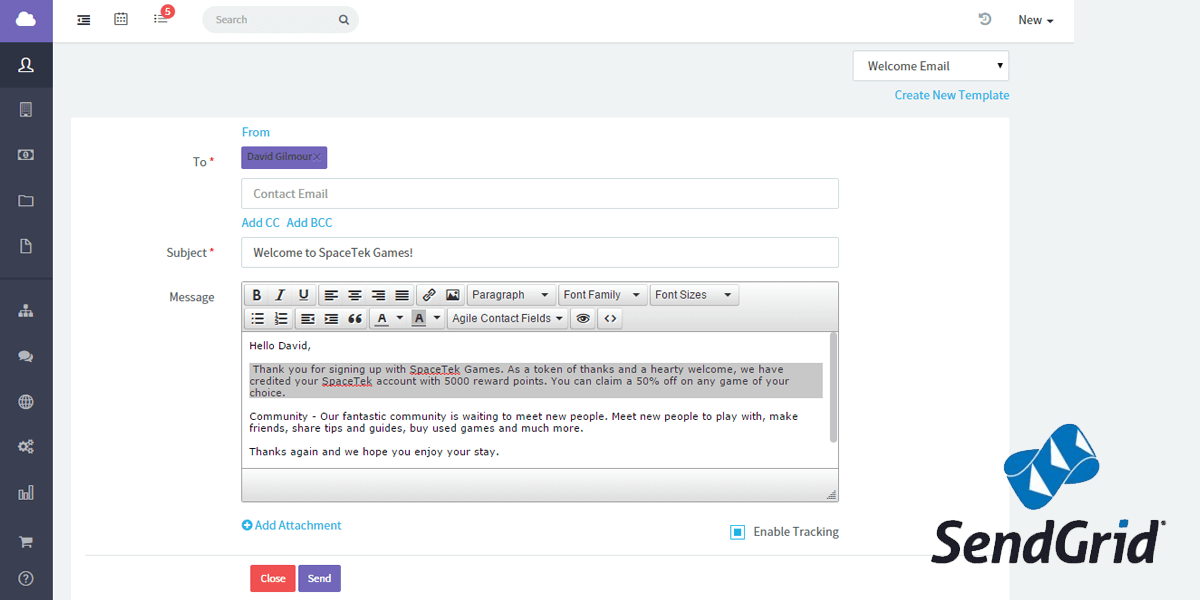This screenshot has width=1200, height=600.
Task: Open the Welcome Email template dropdown
Action: pyautogui.click(x=930, y=65)
